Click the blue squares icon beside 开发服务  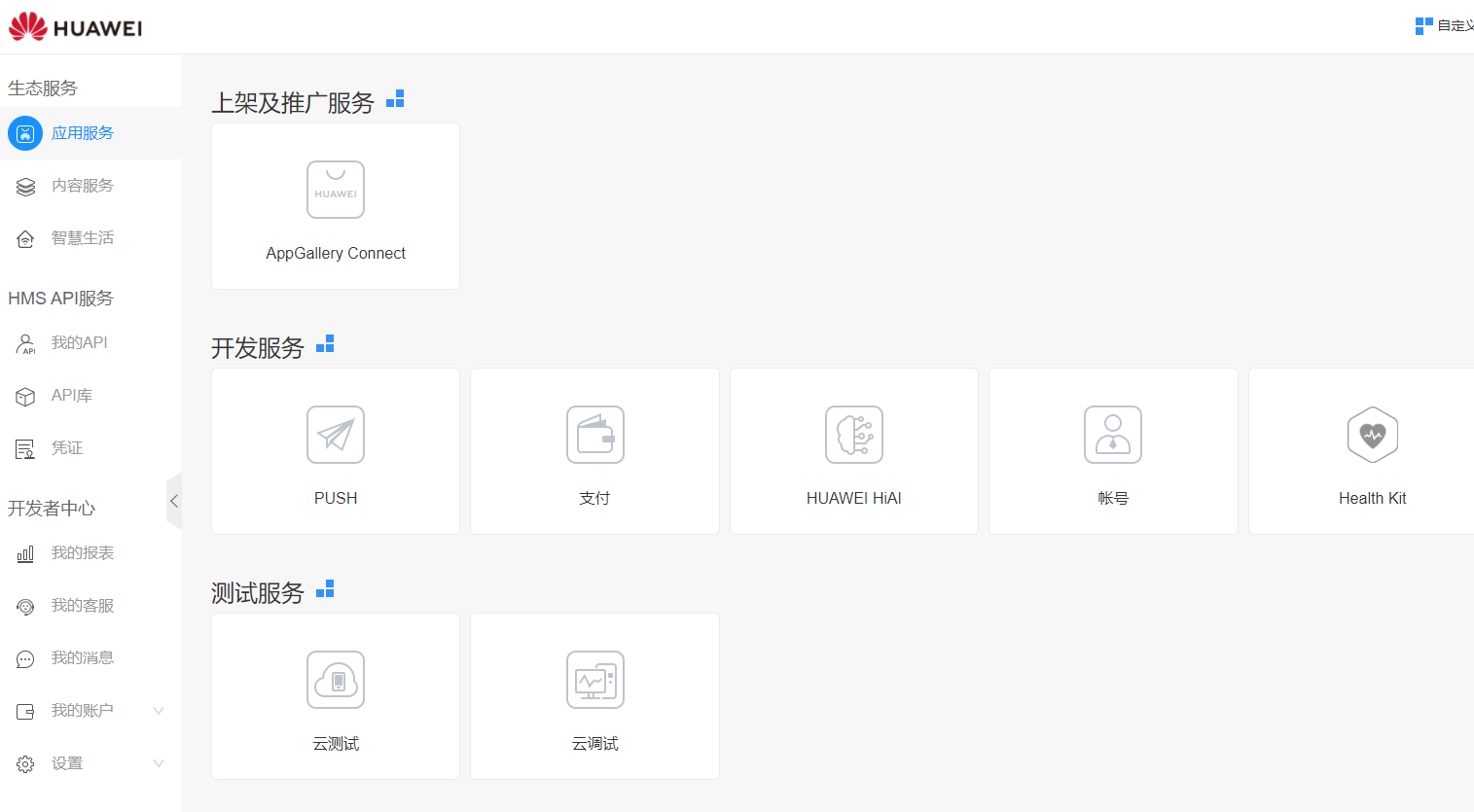tap(325, 344)
